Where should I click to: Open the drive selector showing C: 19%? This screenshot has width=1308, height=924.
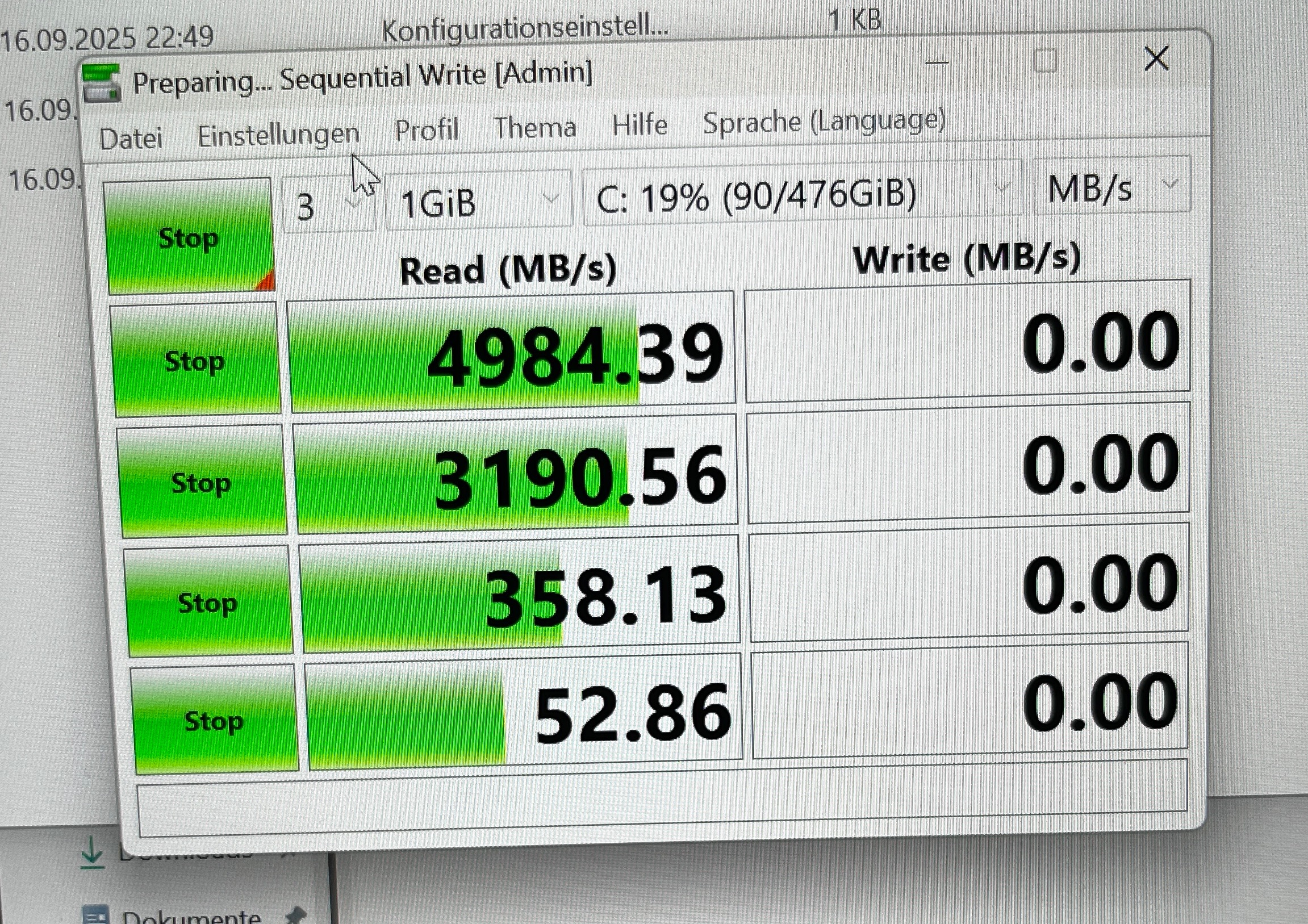800,195
